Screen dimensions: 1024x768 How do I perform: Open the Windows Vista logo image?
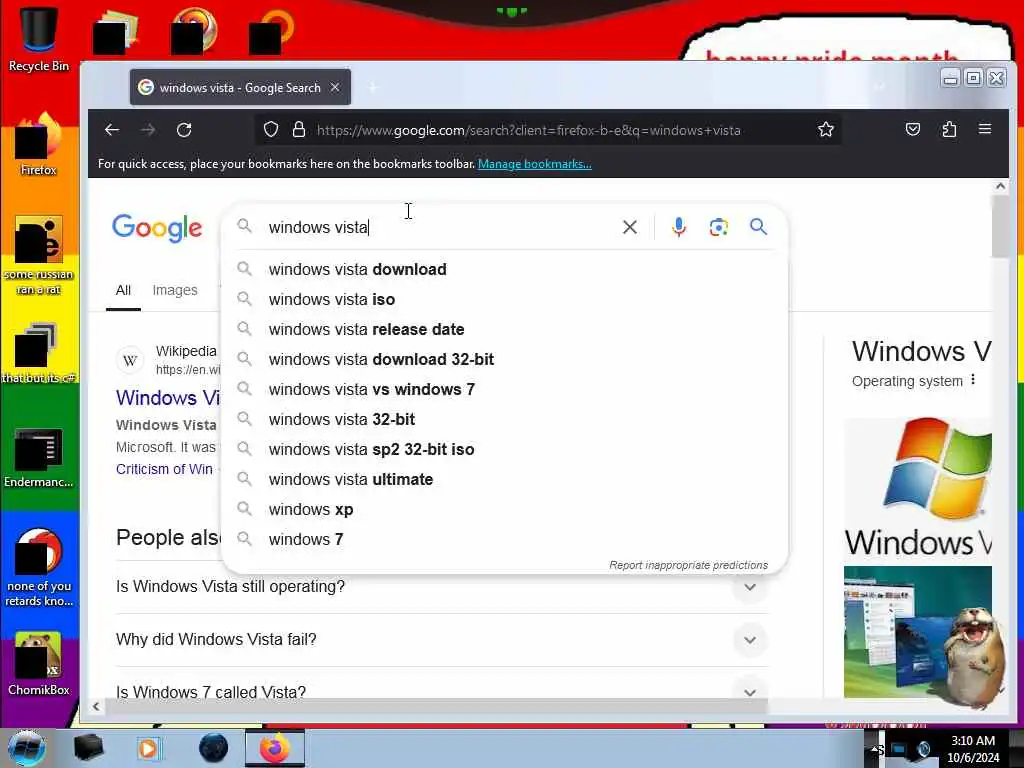[x=918, y=488]
